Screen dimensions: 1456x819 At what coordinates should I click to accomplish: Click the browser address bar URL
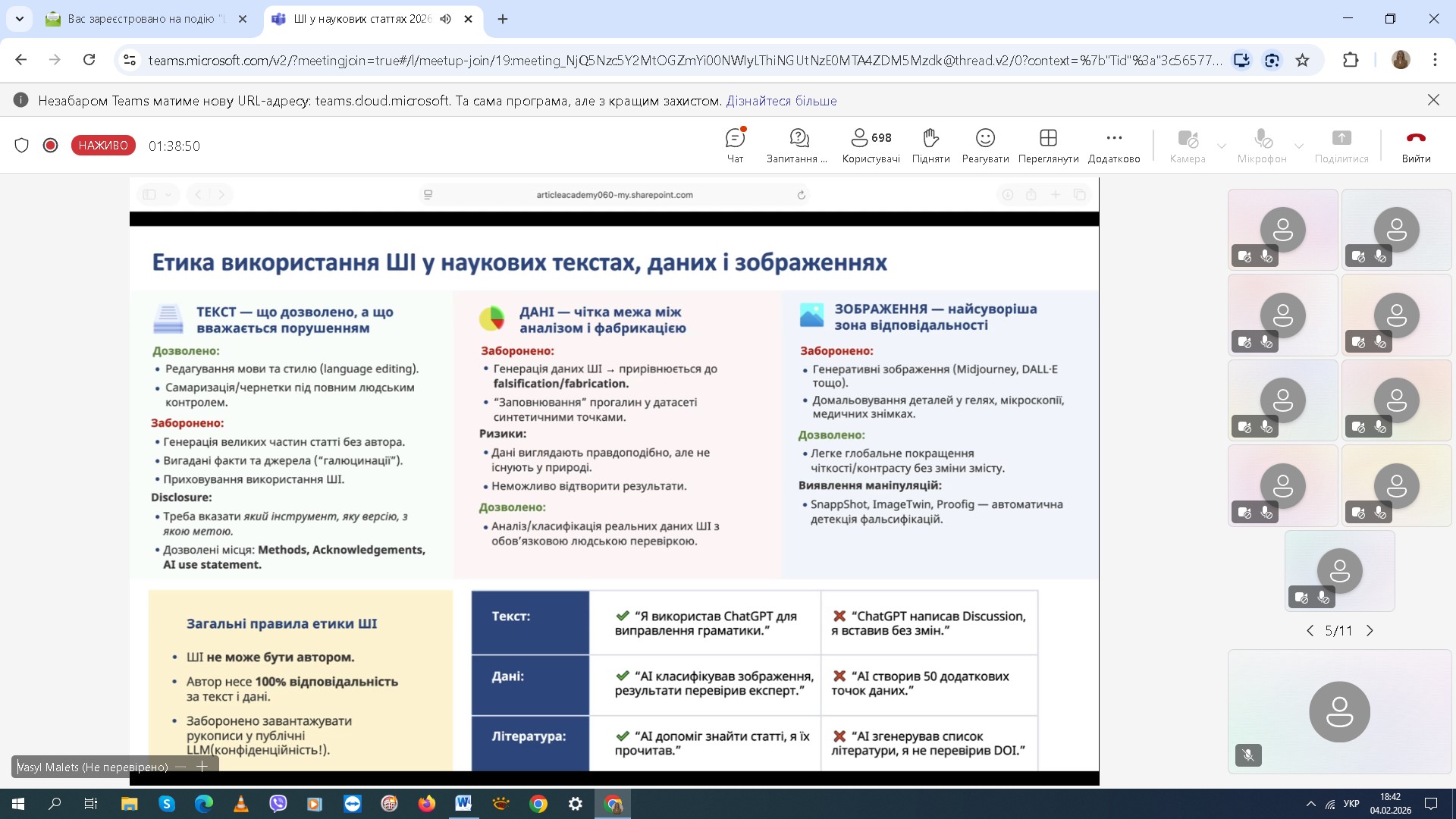coord(682,60)
